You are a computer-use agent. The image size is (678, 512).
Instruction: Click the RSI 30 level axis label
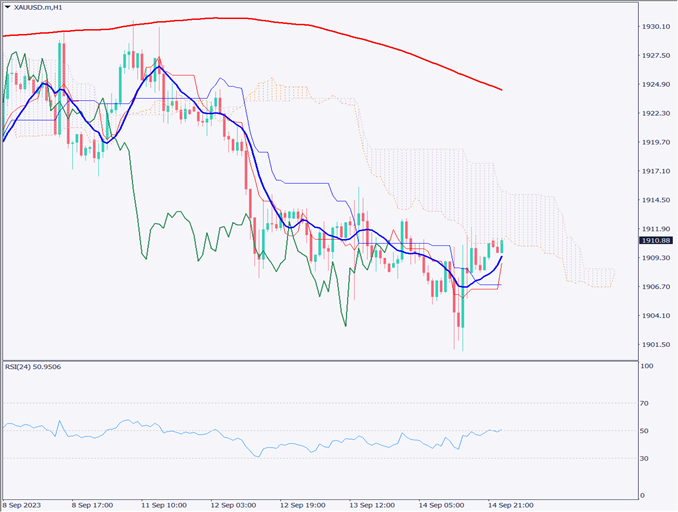(x=646, y=458)
